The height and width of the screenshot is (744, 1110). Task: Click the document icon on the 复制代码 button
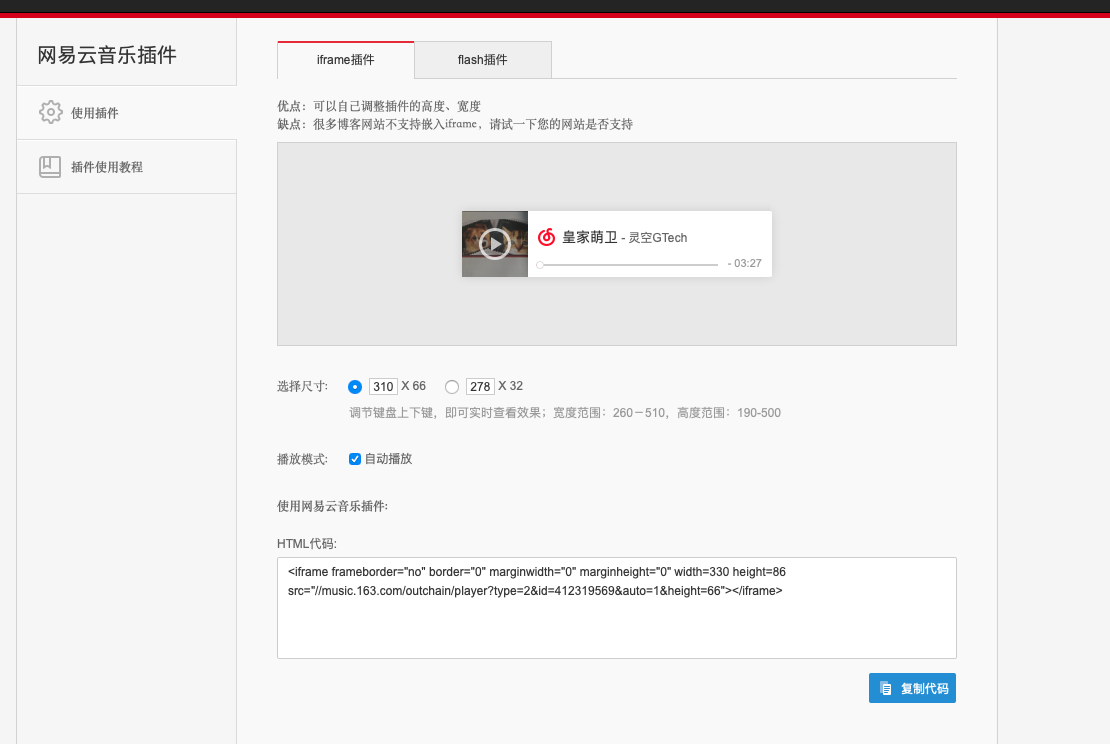pyautogui.click(x=886, y=688)
